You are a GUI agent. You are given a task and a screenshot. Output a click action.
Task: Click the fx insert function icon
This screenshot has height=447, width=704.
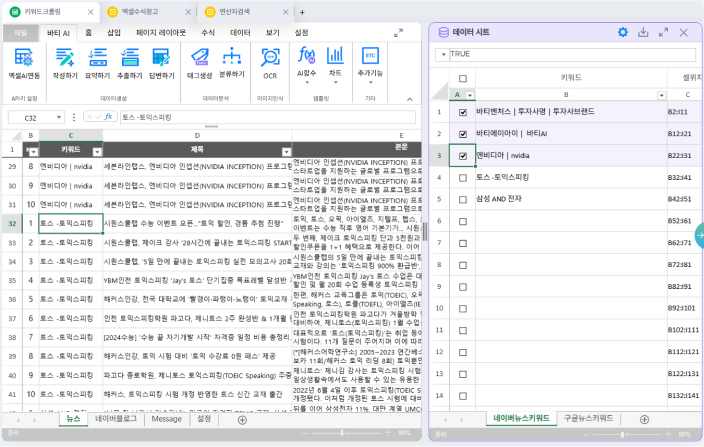[108, 117]
